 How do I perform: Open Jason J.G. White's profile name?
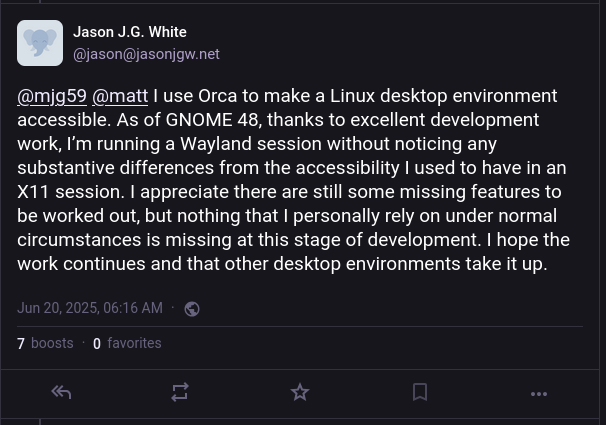(130, 32)
